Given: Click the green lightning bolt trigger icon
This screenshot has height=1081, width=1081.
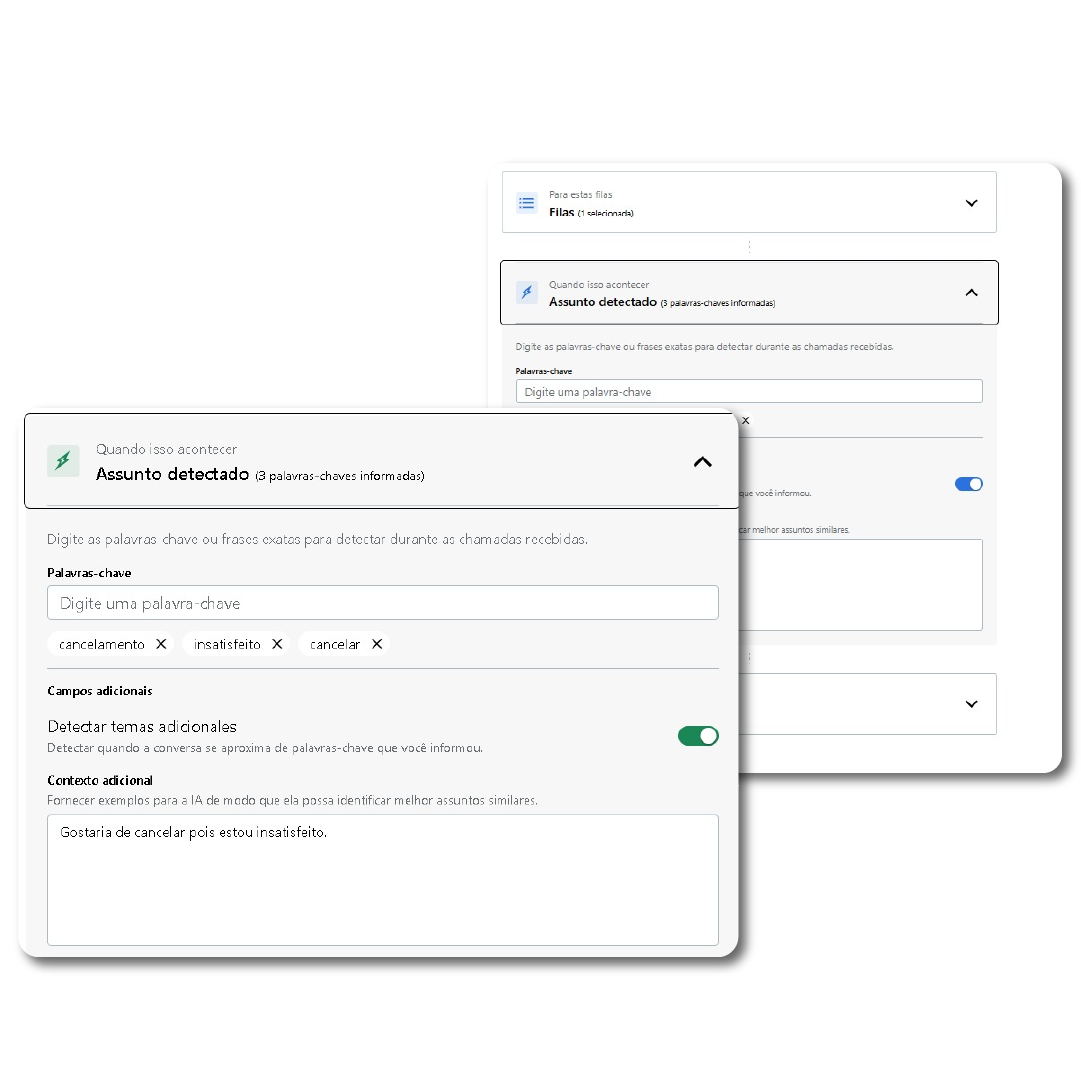Looking at the screenshot, I should [63, 461].
